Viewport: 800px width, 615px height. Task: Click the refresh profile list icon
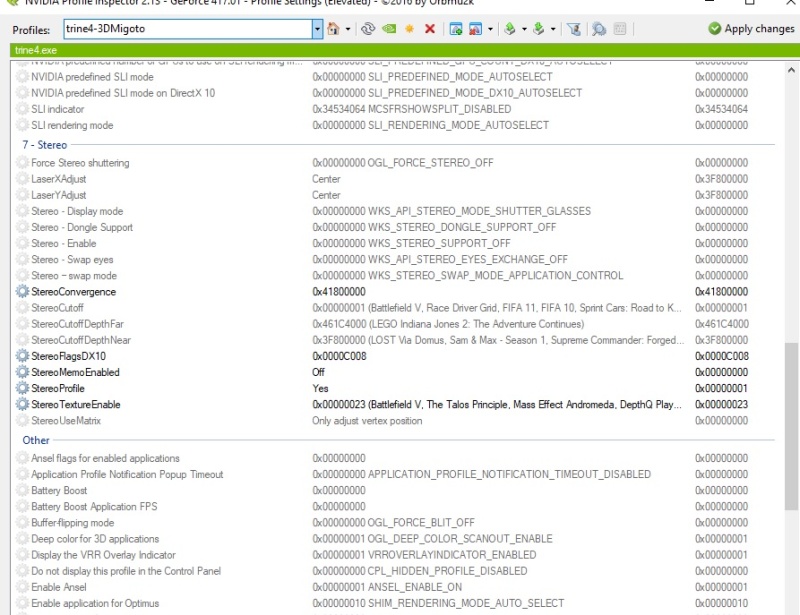pos(367,29)
